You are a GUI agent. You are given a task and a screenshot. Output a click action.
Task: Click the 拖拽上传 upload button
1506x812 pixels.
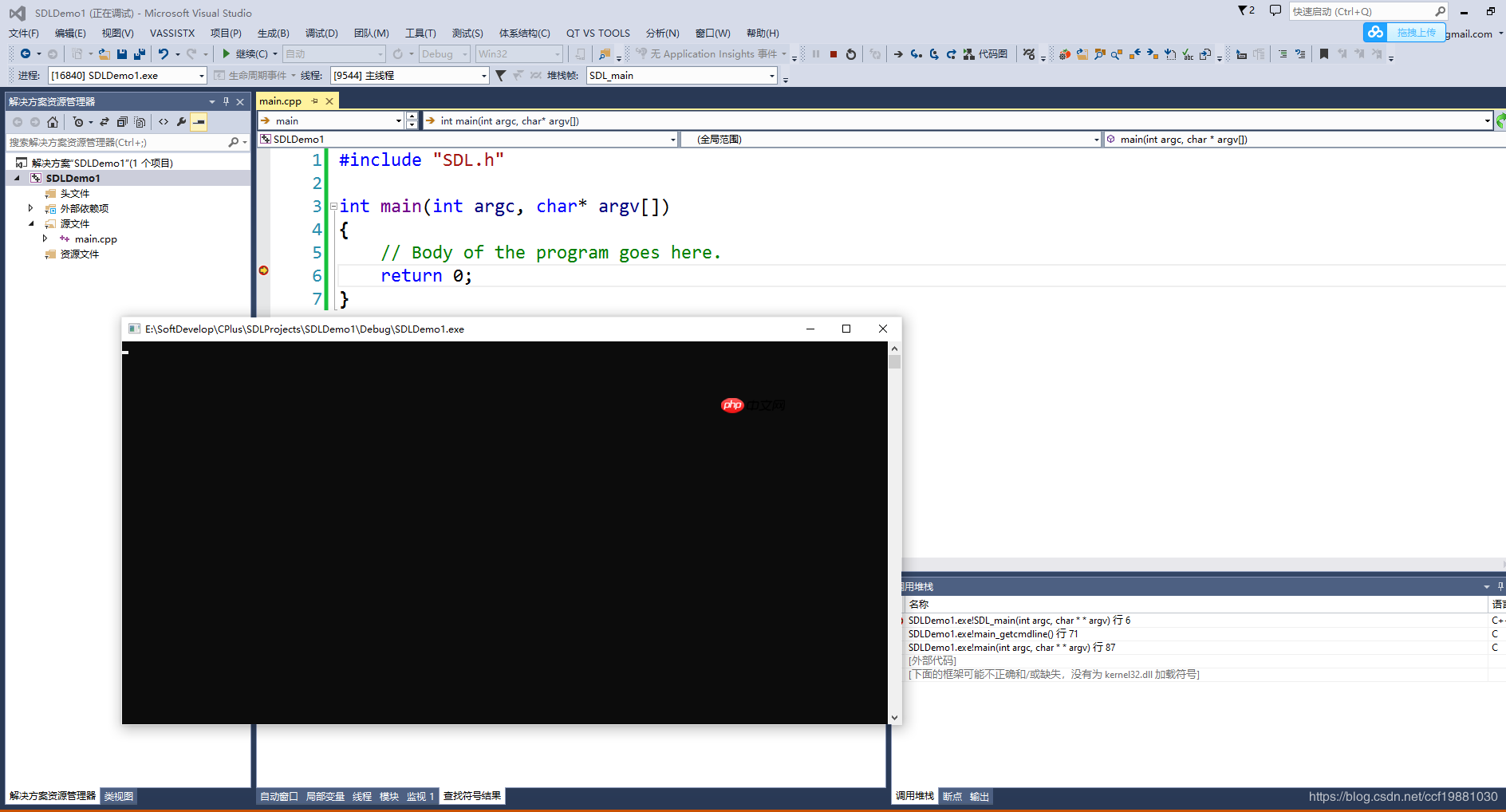tap(1416, 32)
